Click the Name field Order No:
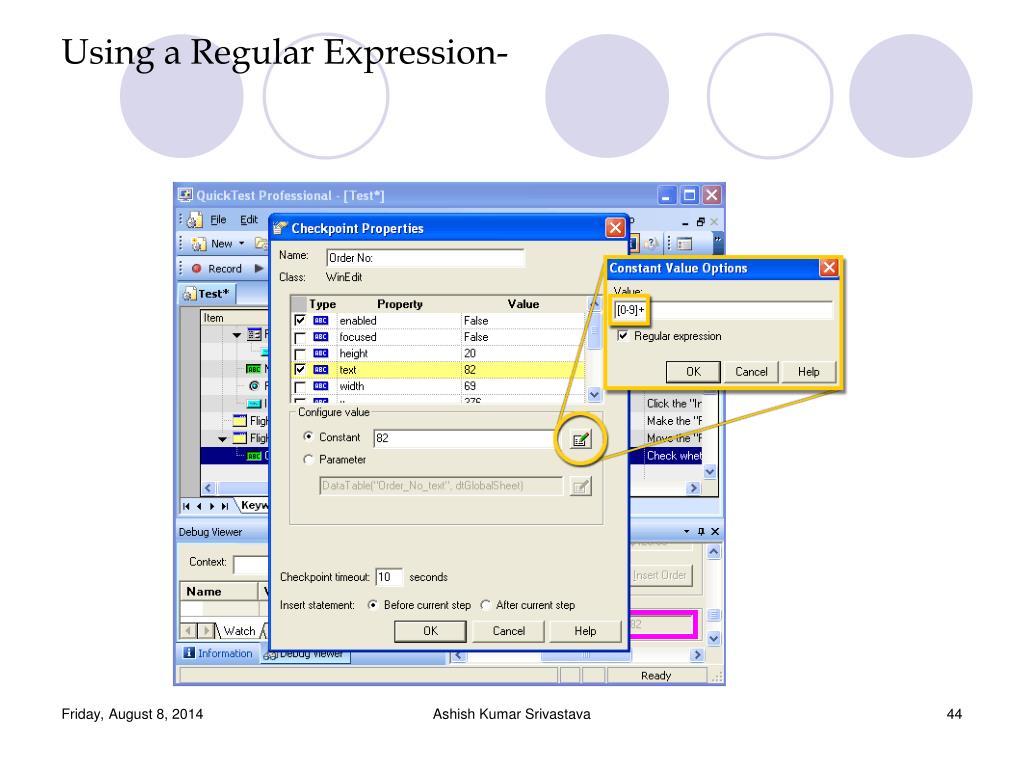 [425, 258]
